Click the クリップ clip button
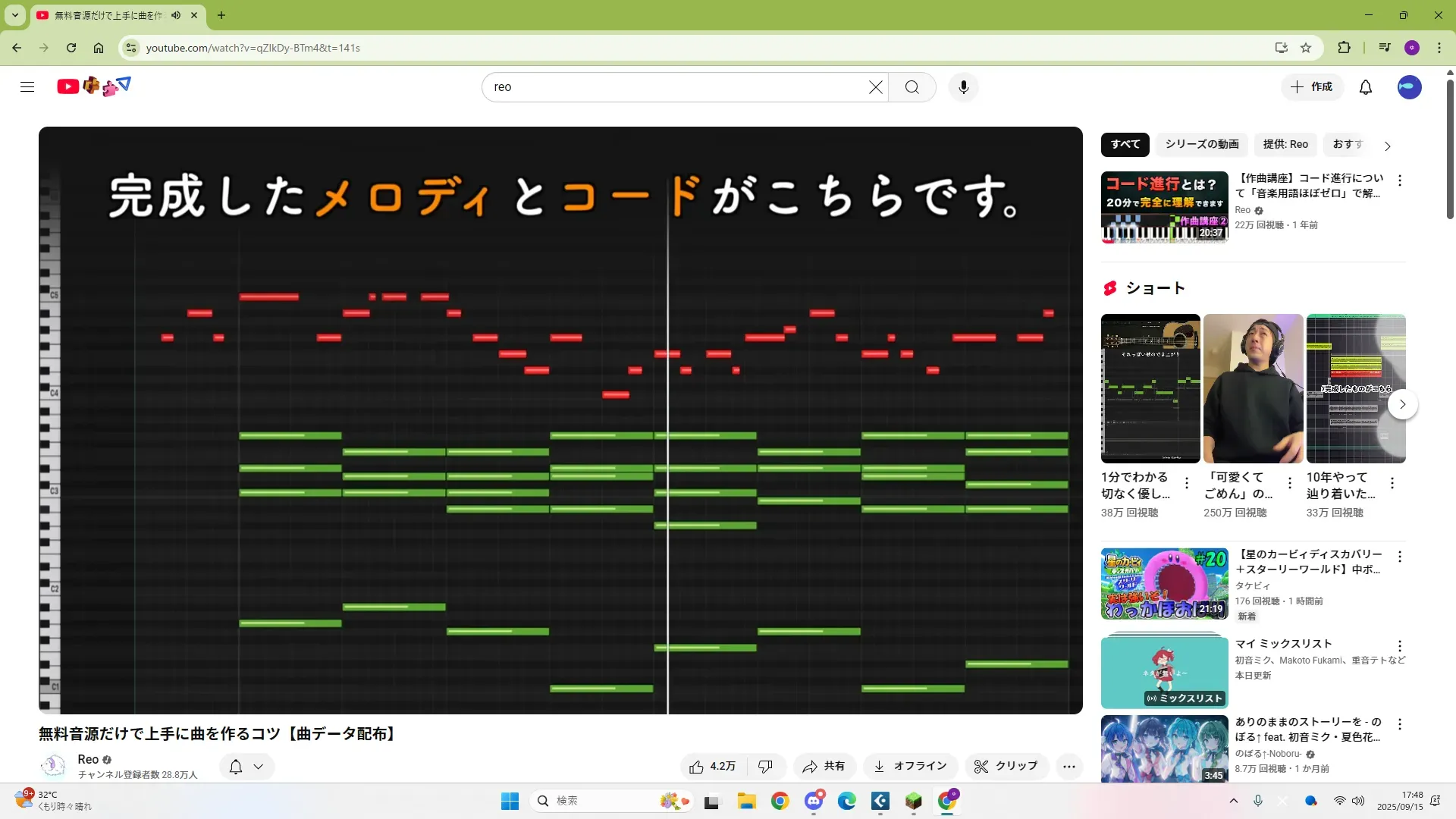The width and height of the screenshot is (1456, 819). 1006,766
